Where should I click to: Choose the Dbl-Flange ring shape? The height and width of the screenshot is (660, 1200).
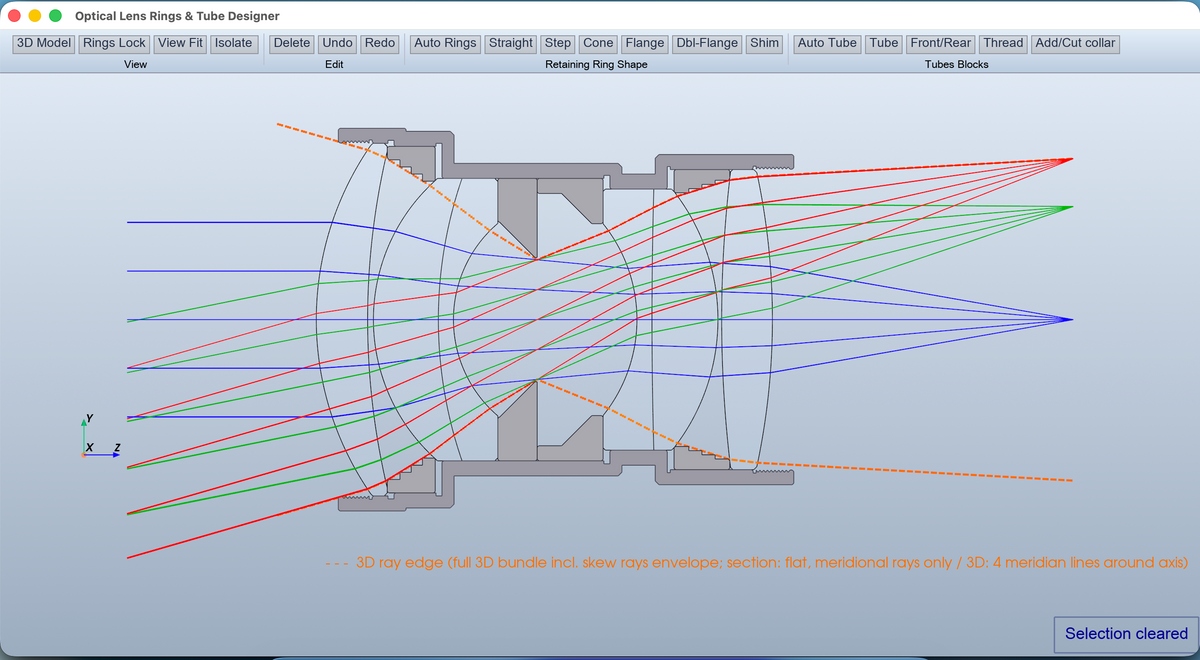coord(707,43)
